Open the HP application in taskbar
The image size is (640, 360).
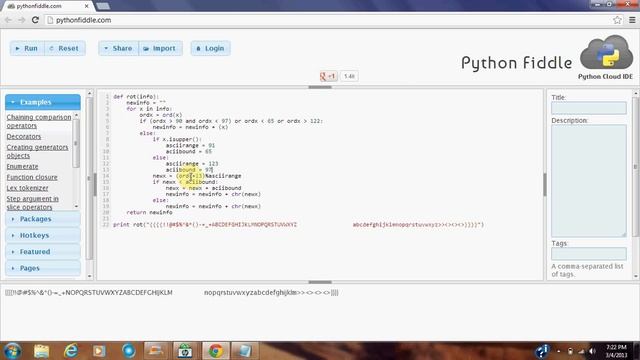coord(185,351)
